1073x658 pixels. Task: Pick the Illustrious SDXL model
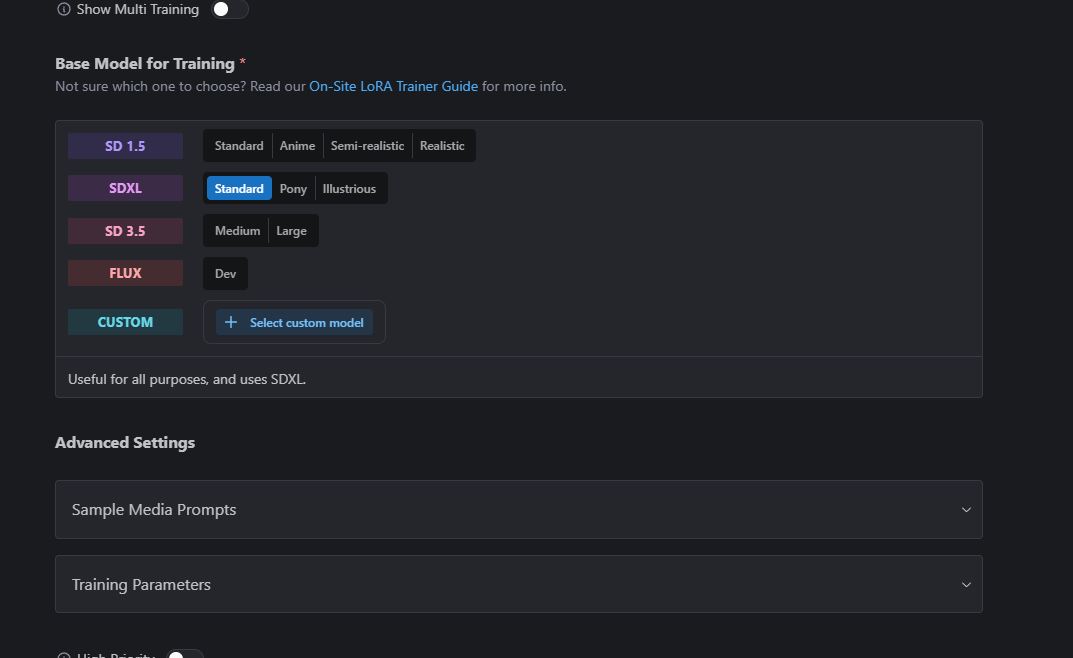349,189
